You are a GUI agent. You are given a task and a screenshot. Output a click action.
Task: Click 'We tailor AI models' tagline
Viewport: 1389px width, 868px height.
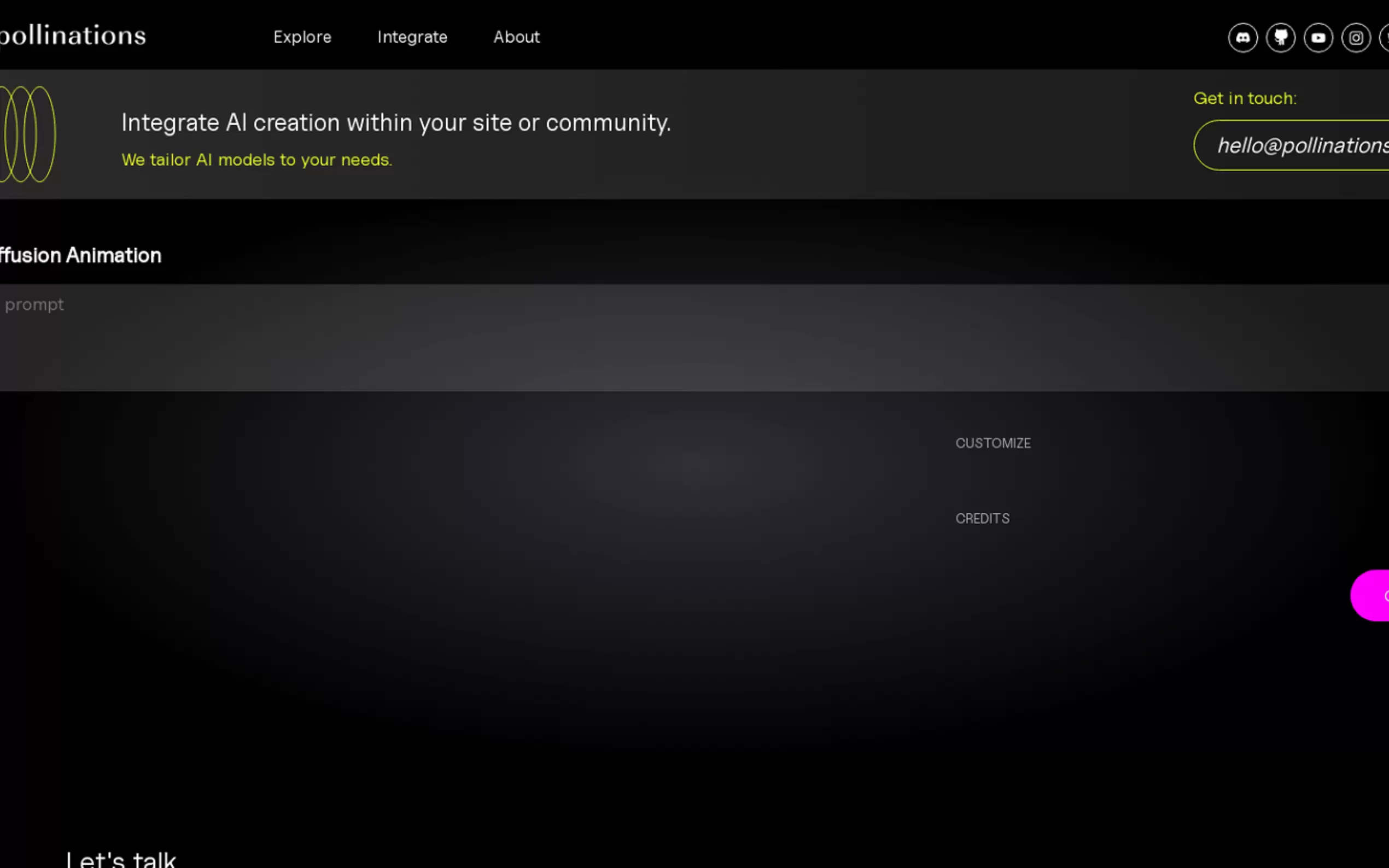click(256, 160)
